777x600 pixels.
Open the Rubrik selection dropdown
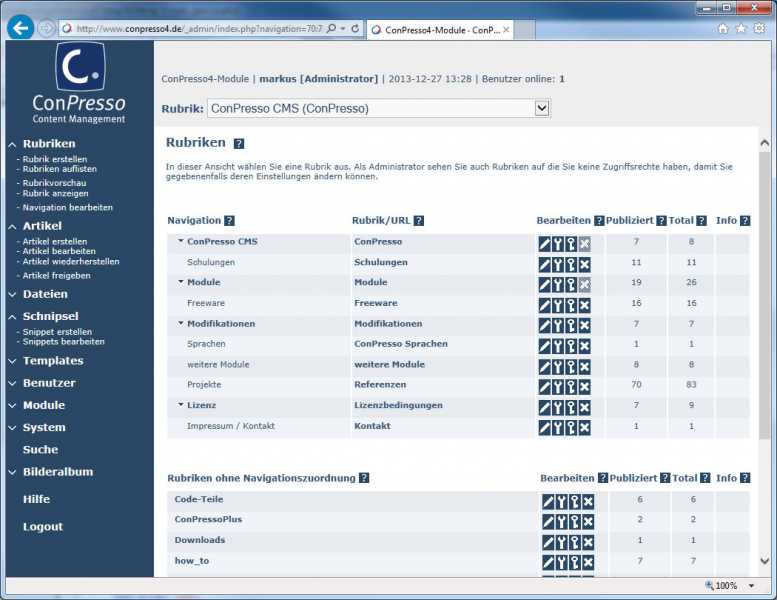click(542, 108)
